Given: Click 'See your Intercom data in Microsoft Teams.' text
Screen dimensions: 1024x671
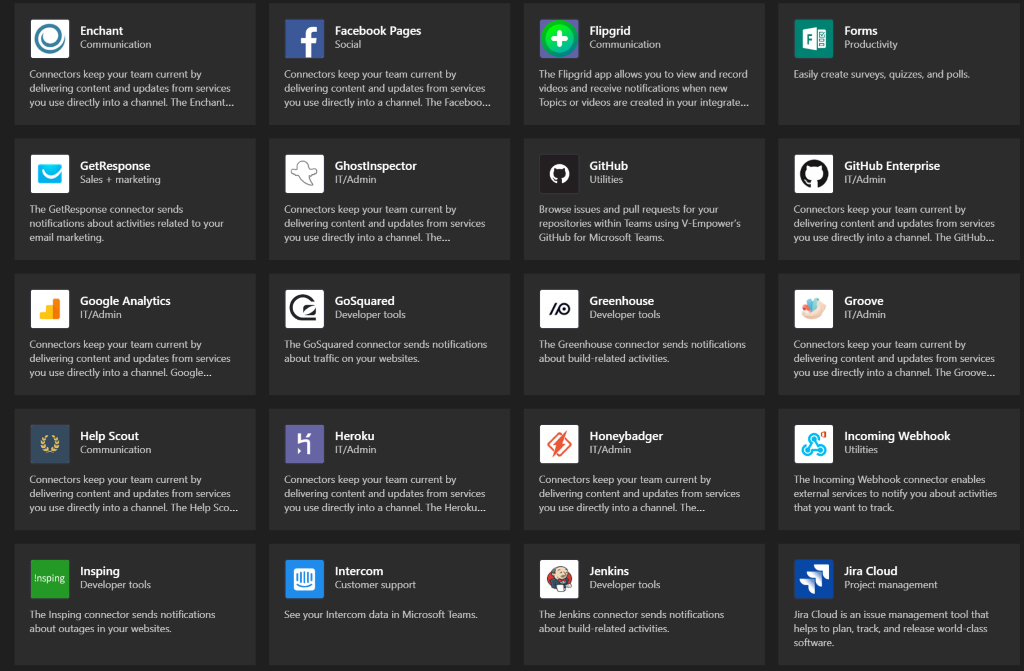Looking at the screenshot, I should click(x=380, y=615).
